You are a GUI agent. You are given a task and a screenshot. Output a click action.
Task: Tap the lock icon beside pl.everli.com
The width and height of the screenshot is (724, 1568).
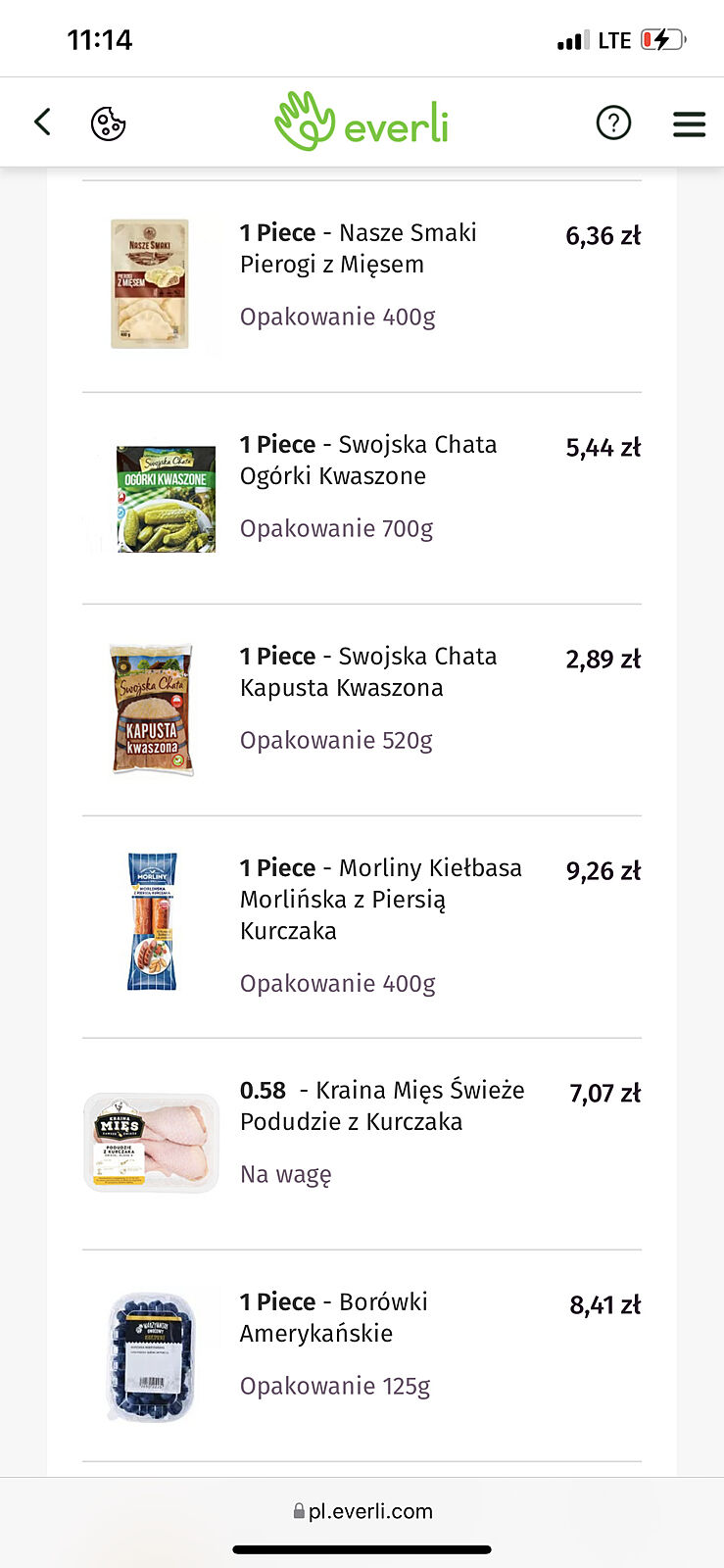click(299, 1512)
